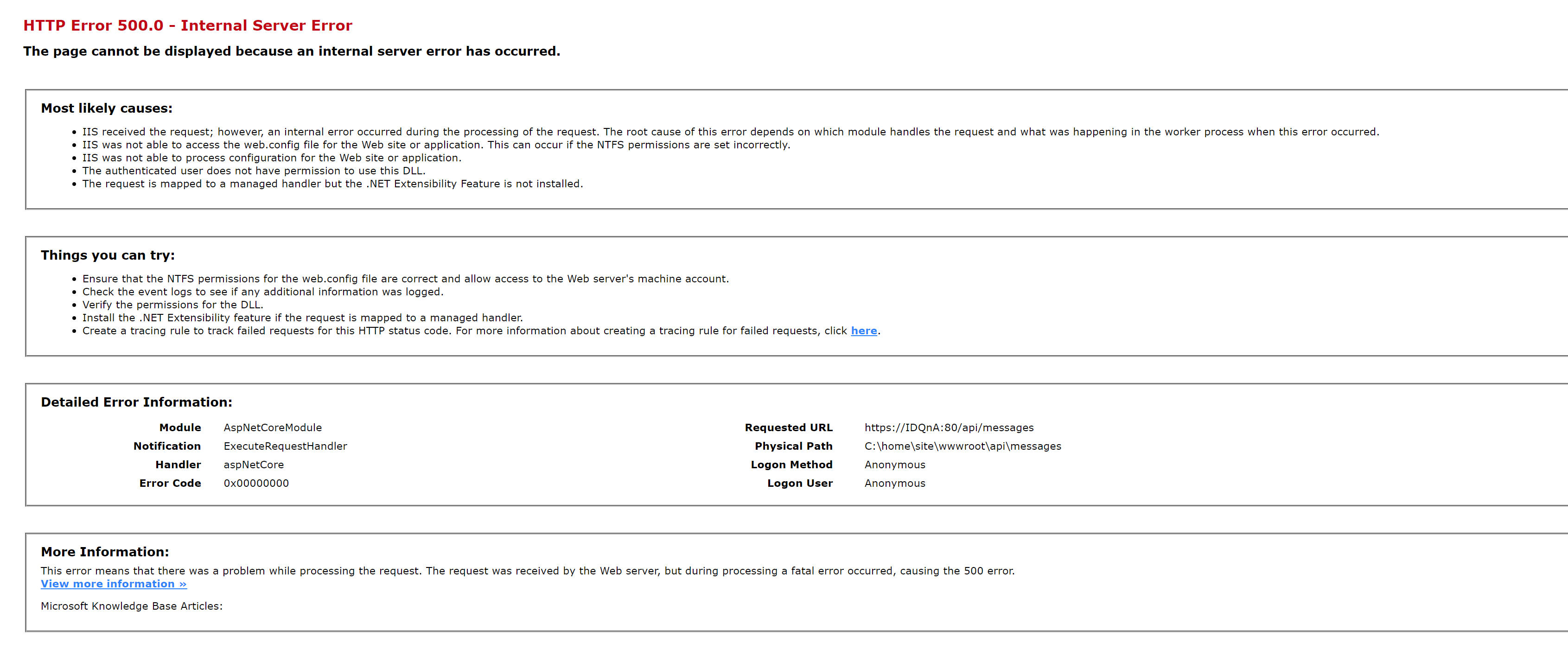Screen dimensions: 1568x669
Task: Click the 'Logon User' label
Action: [x=800, y=484]
